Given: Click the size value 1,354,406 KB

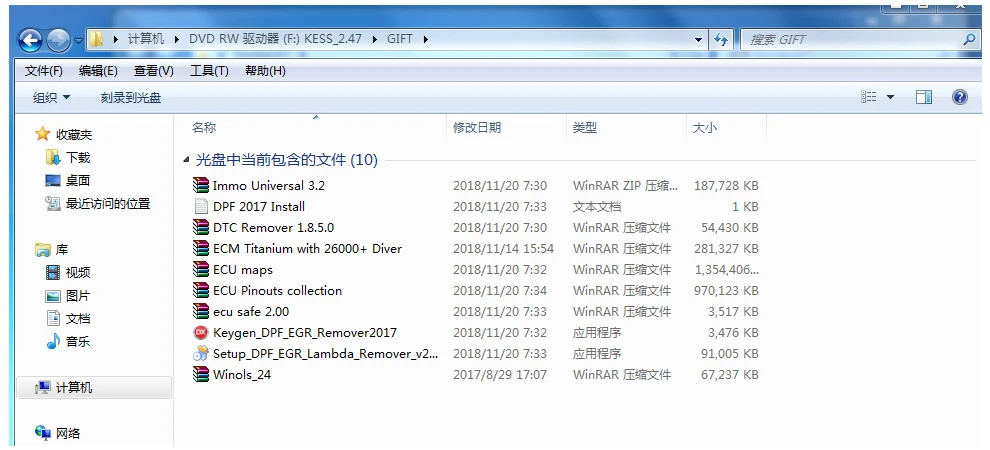Looking at the screenshot, I should coord(726,269).
